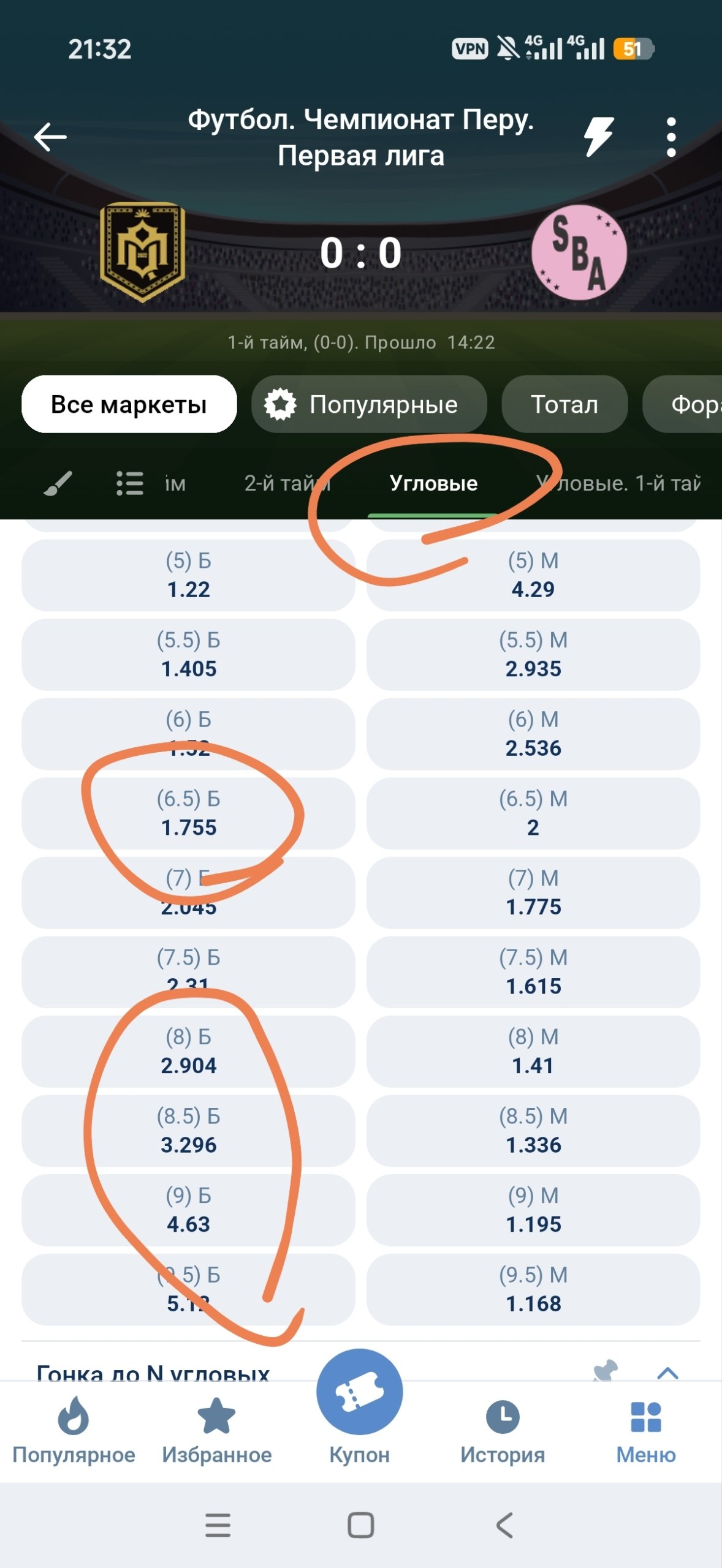Open История clock icon
Screen dimensions: 722x1568
[503, 1417]
